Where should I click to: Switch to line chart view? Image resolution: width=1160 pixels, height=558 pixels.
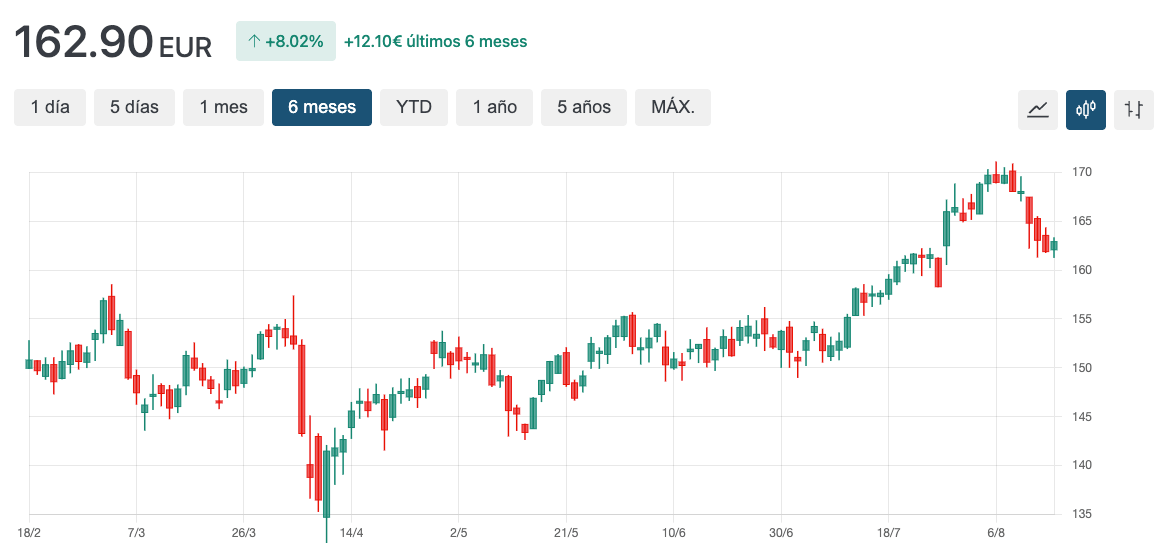(1037, 110)
